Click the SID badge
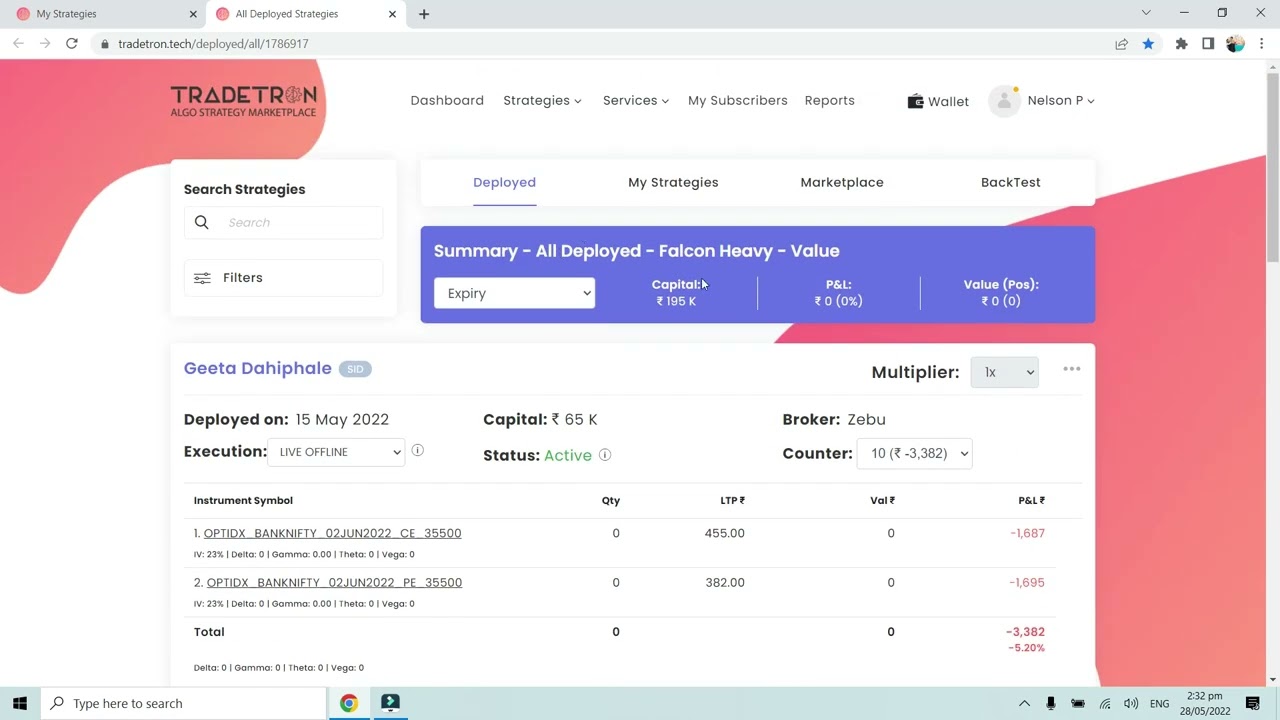 (x=355, y=369)
